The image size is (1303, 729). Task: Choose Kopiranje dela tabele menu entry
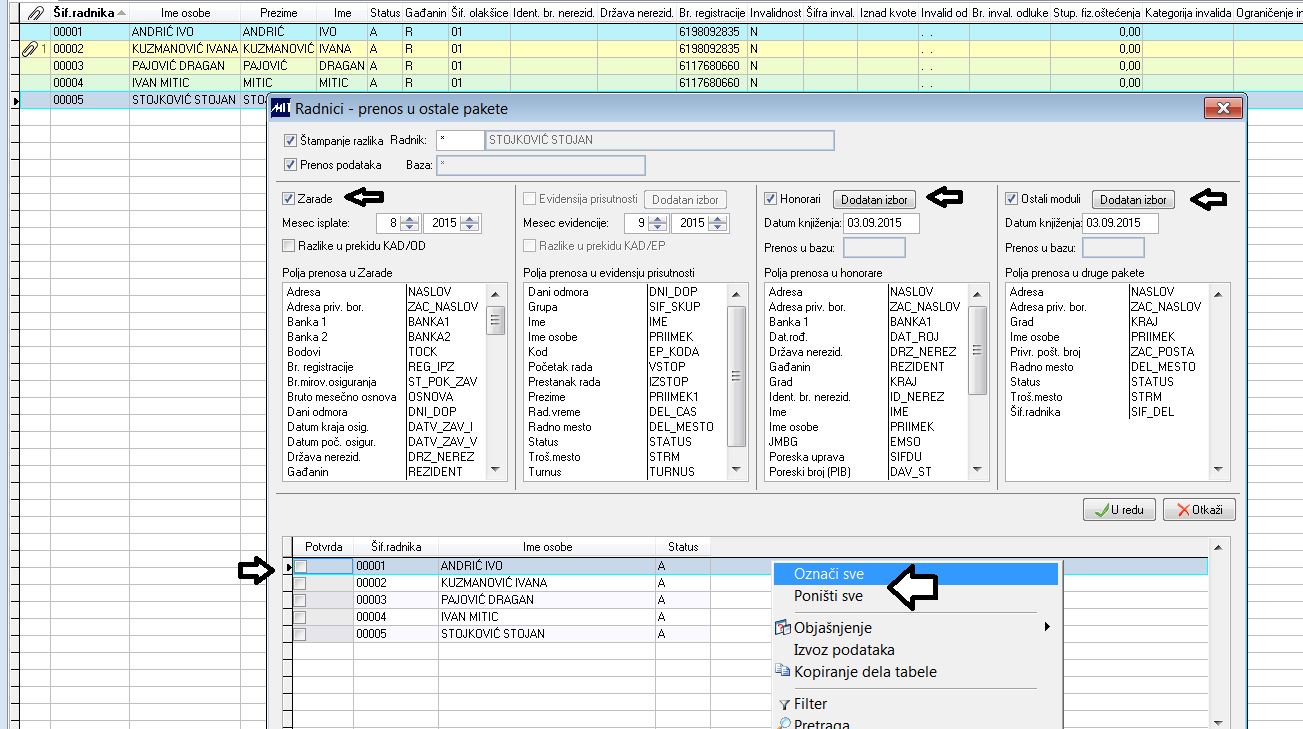915,672
